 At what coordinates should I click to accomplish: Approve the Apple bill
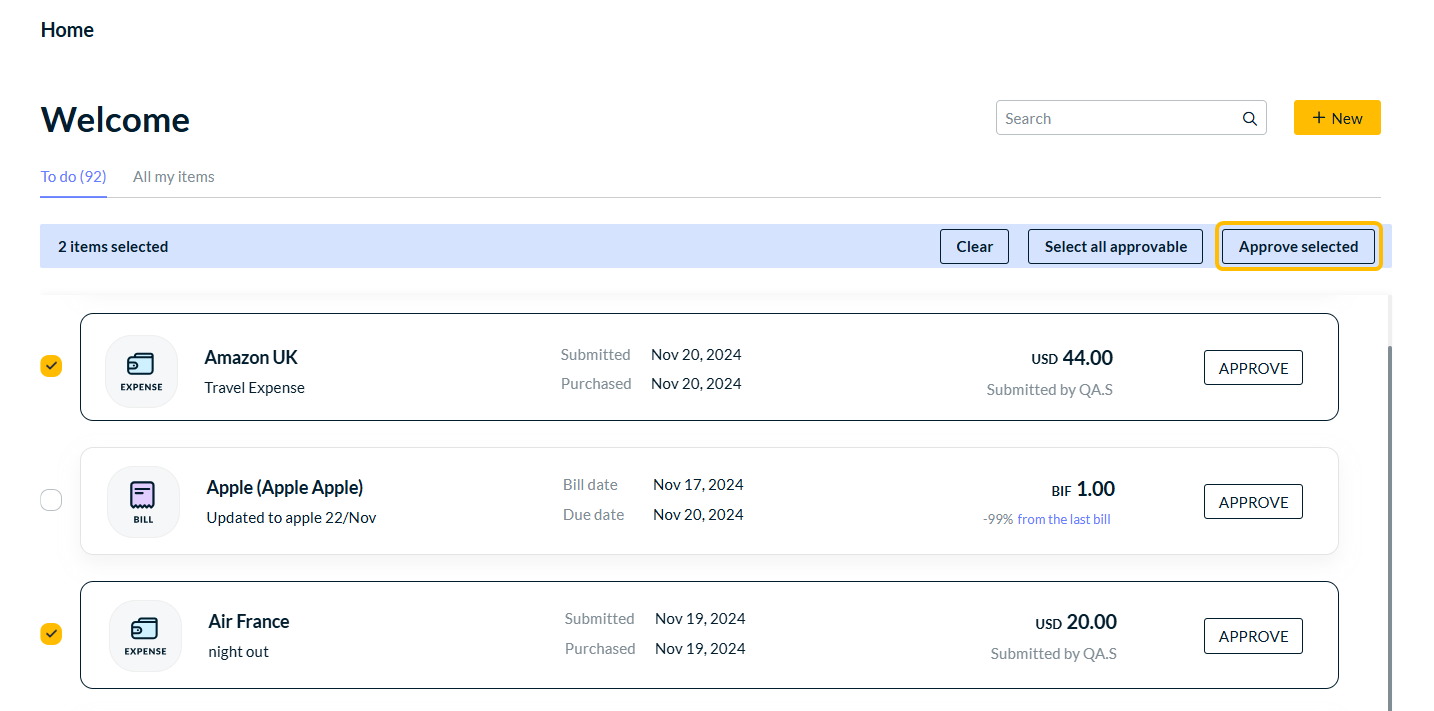point(1252,502)
